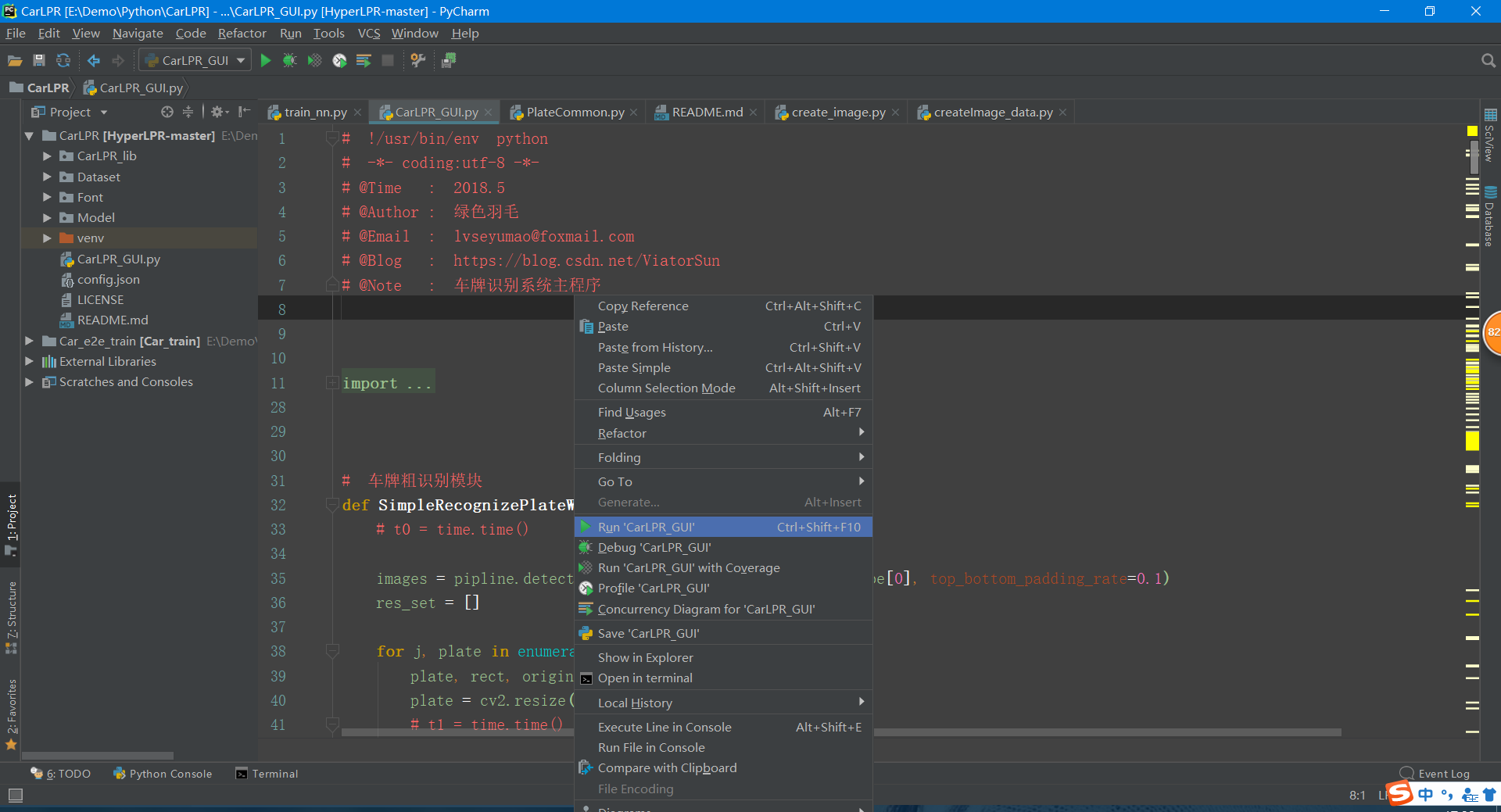1501x812 pixels.
Task: Click the Search Everywhere magnifier icon
Action: [1488, 60]
